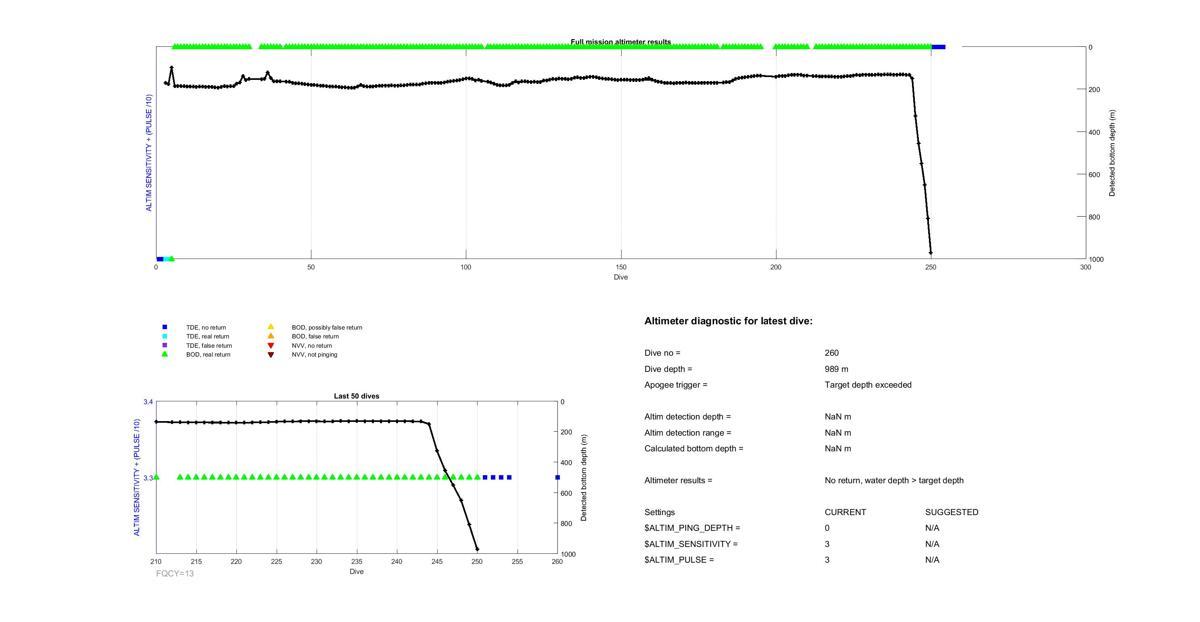Image resolution: width=1200 pixels, height=622 pixels.
Task: Click the 'Dive' x-axis label of top plot
Action: click(621, 277)
